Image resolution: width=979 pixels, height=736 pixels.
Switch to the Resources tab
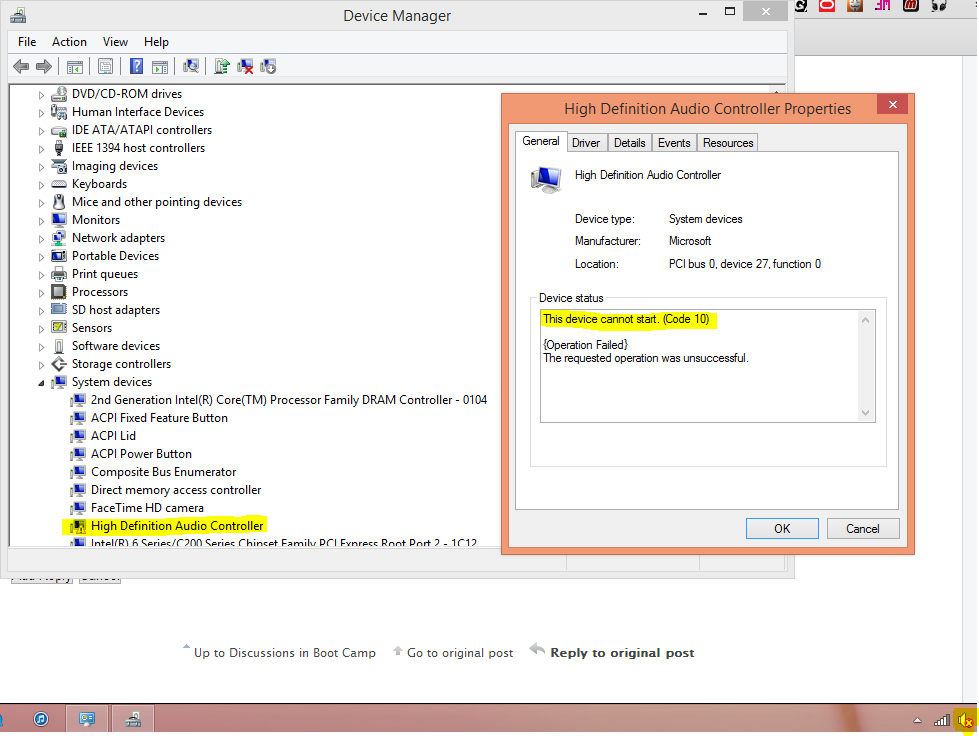[x=728, y=143]
